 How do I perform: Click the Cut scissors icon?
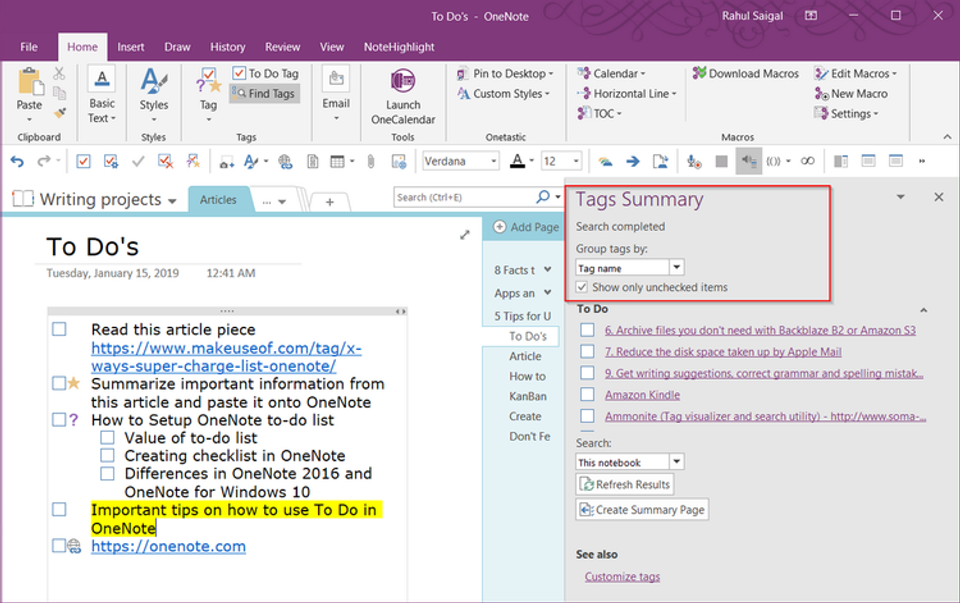(x=59, y=74)
